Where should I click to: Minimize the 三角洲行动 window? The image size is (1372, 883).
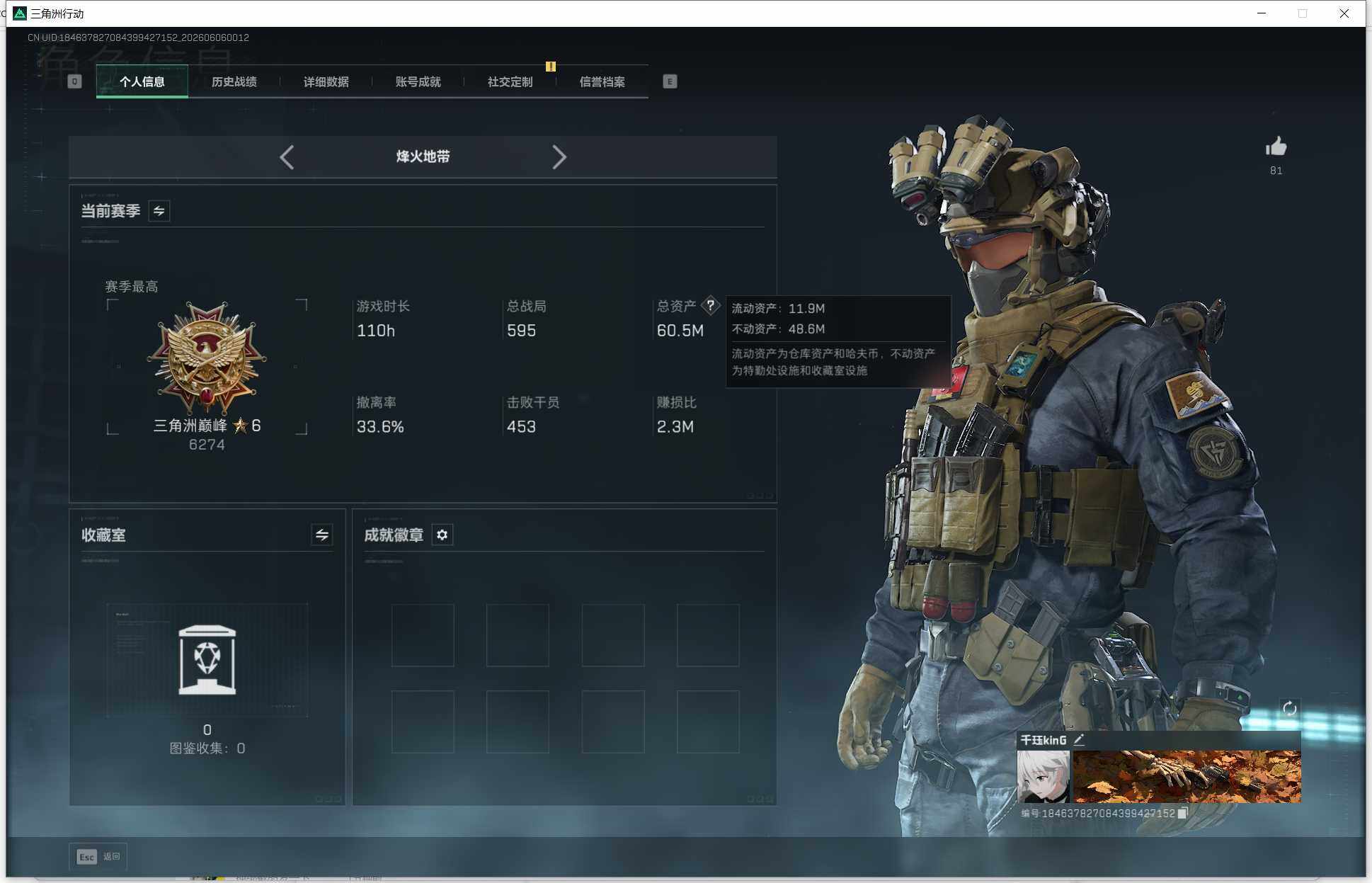(1262, 13)
